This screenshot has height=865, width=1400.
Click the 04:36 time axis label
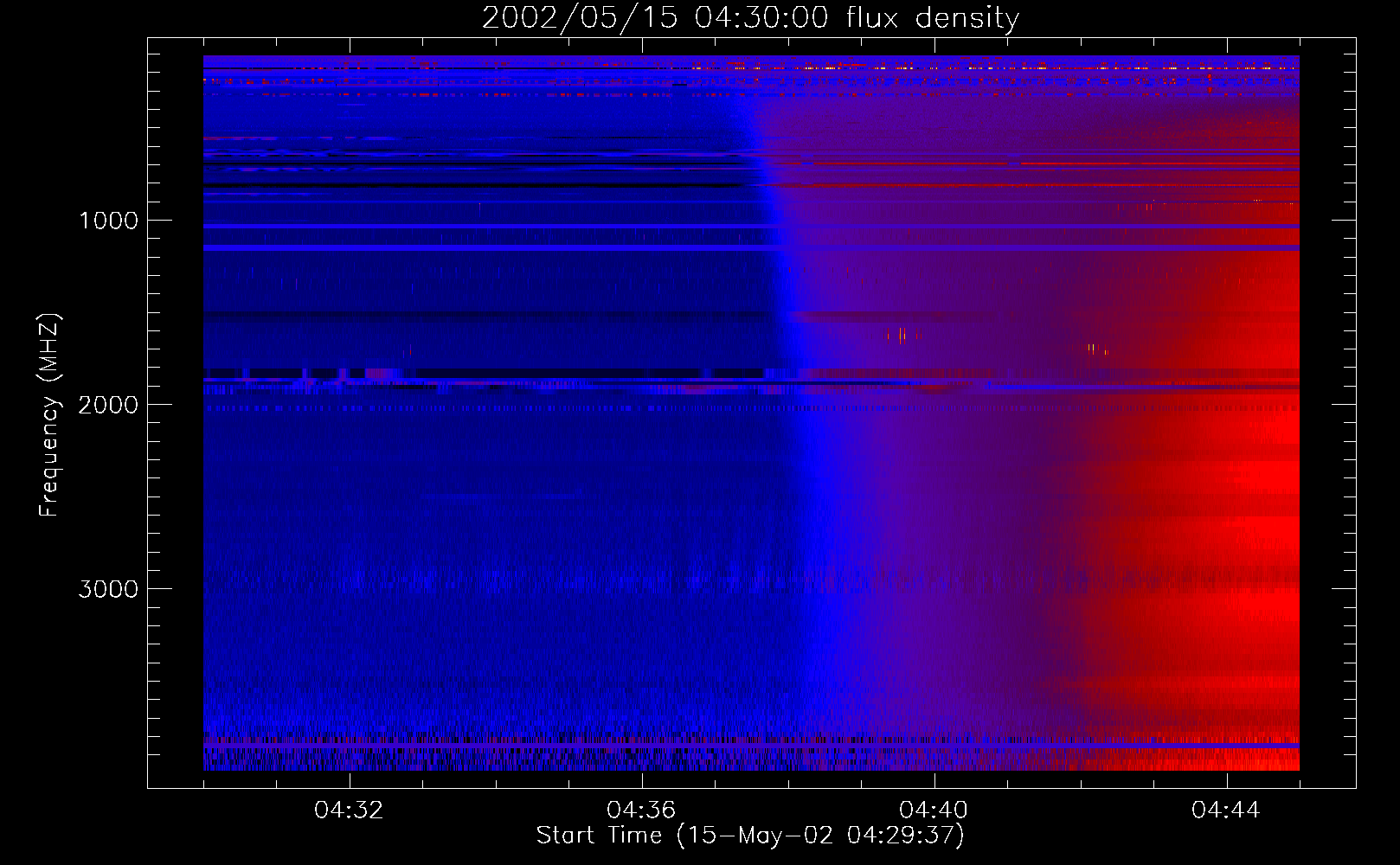pos(641,811)
